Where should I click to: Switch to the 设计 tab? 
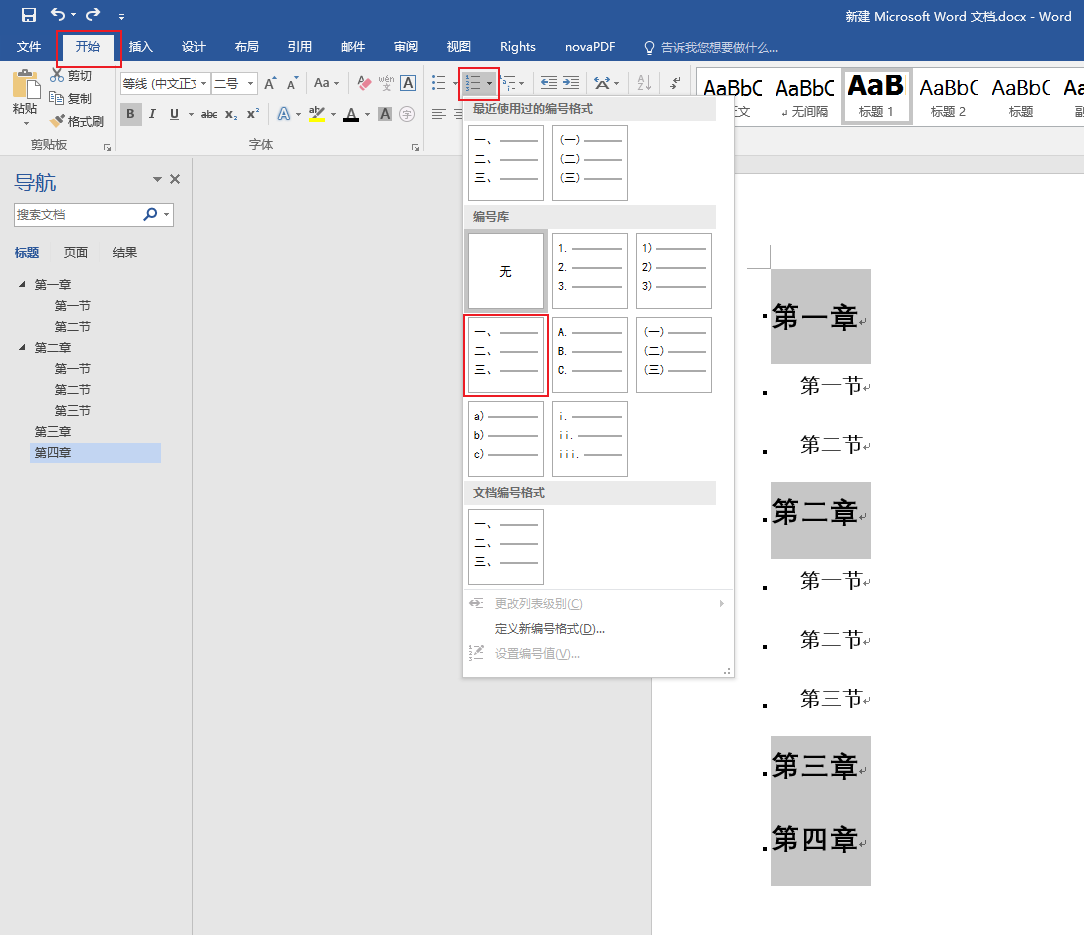pyautogui.click(x=194, y=47)
